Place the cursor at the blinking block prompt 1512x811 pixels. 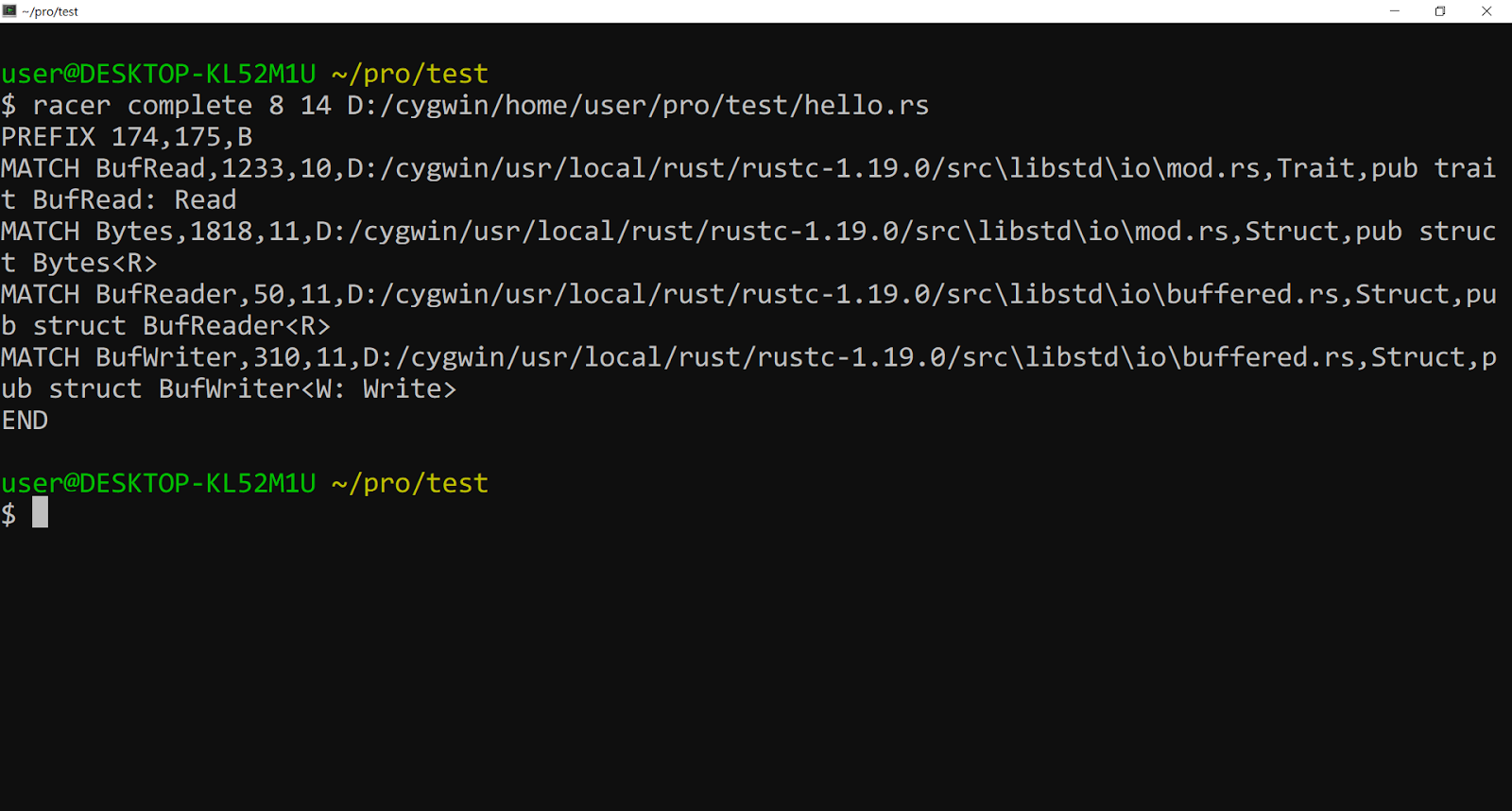point(41,512)
